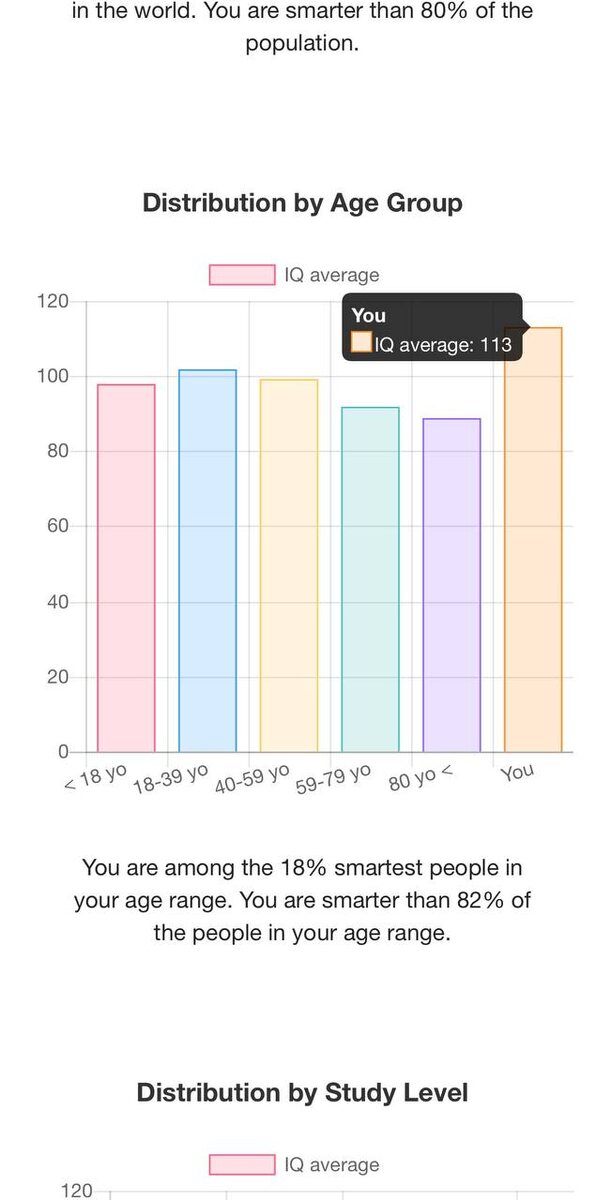Click the pink '< 18 yo' bar

click(x=126, y=568)
